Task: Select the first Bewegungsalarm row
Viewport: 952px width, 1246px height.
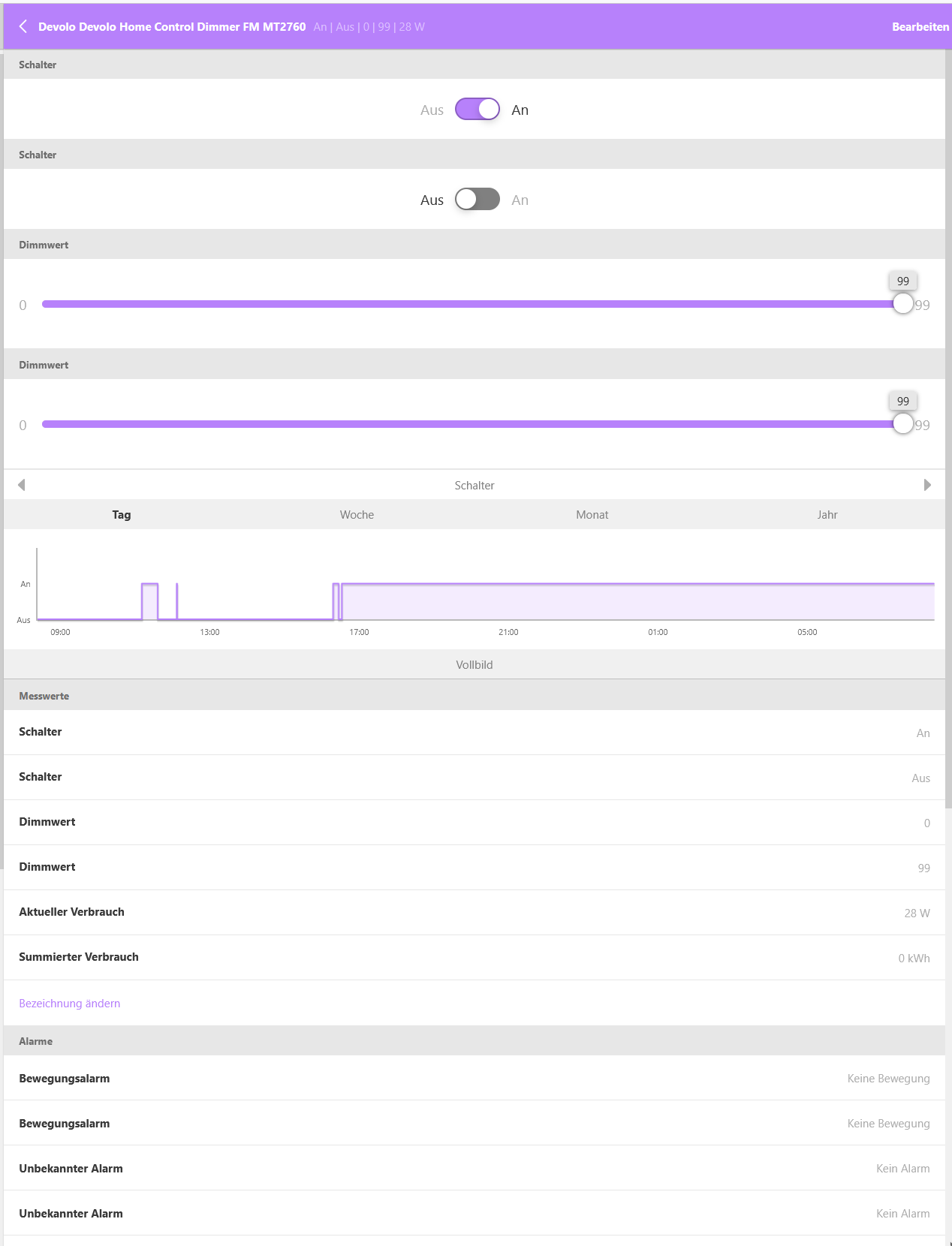Action: (x=474, y=1079)
